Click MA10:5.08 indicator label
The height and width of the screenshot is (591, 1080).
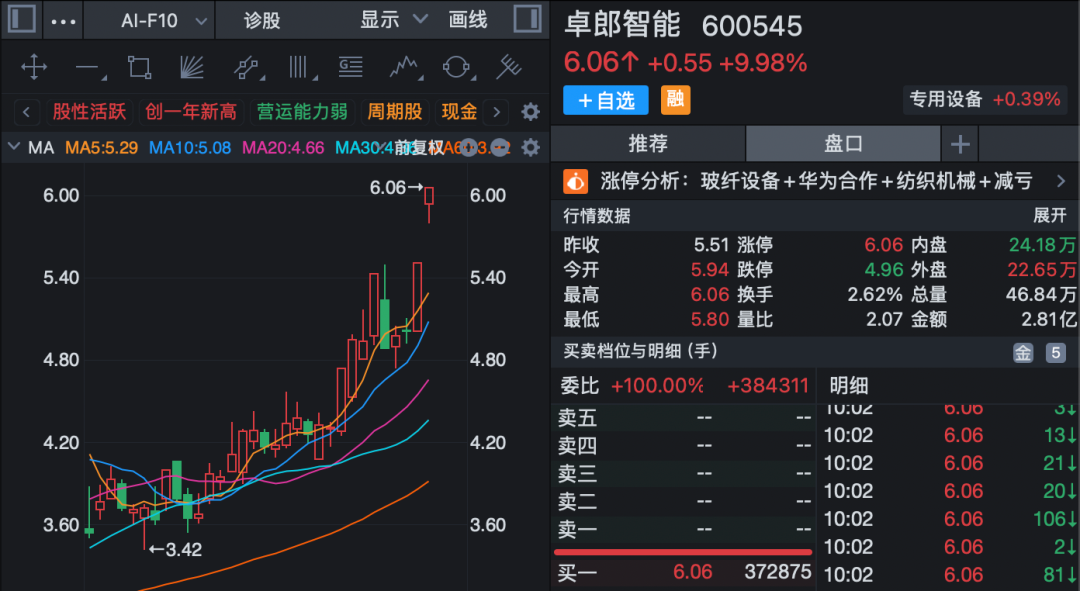190,147
